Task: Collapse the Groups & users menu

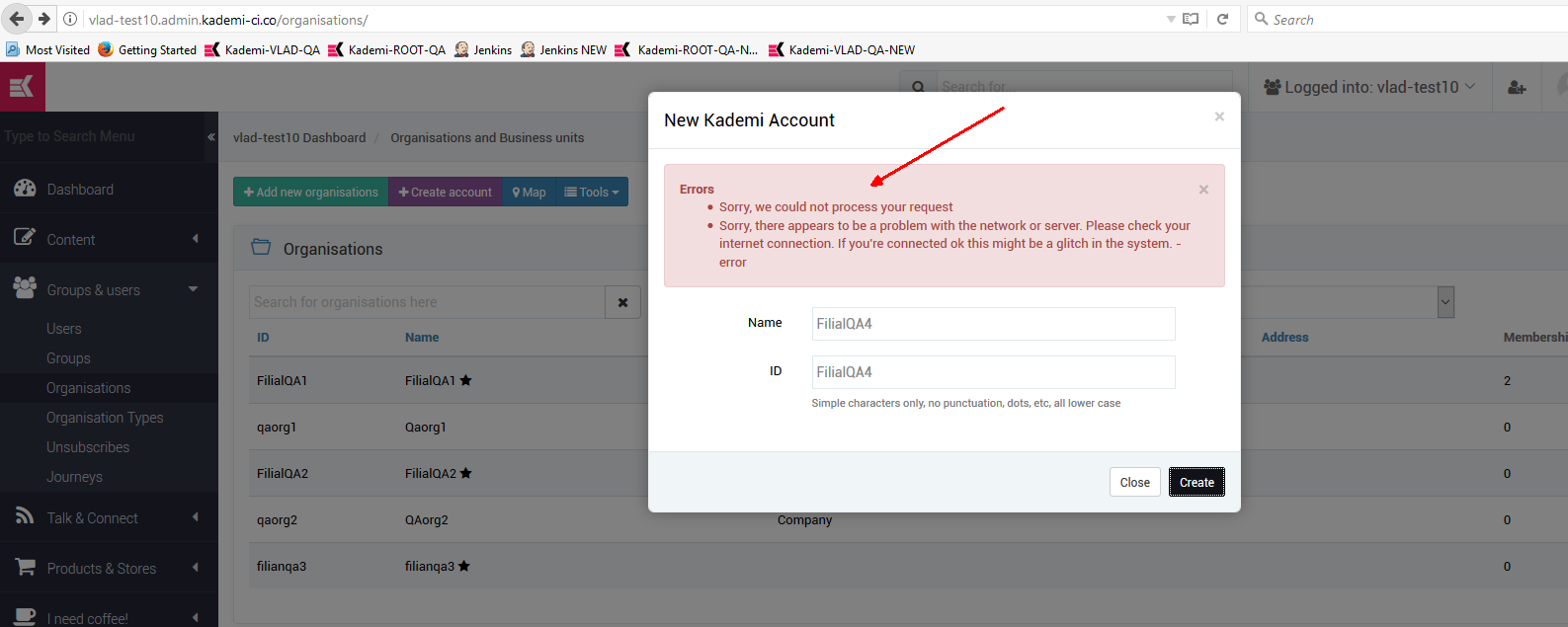Action: [x=194, y=288]
